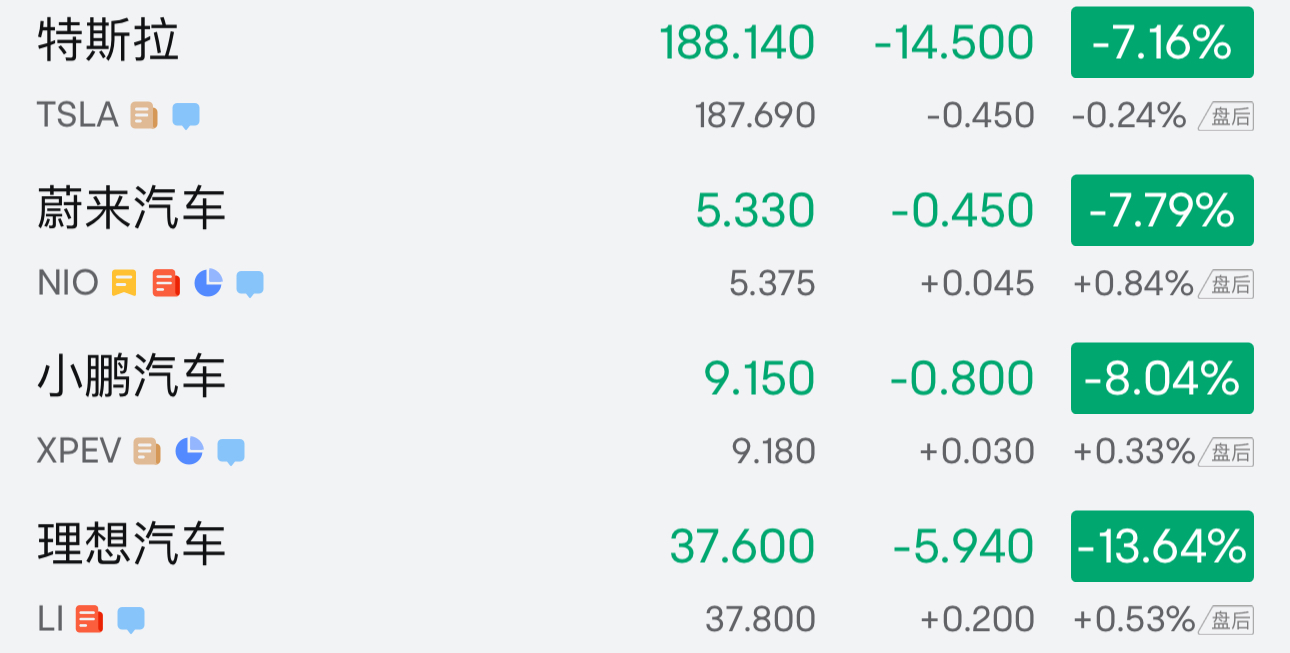Open the comment bubble in the NIO row
Screen dimensions: 1290x653
(x=250, y=284)
